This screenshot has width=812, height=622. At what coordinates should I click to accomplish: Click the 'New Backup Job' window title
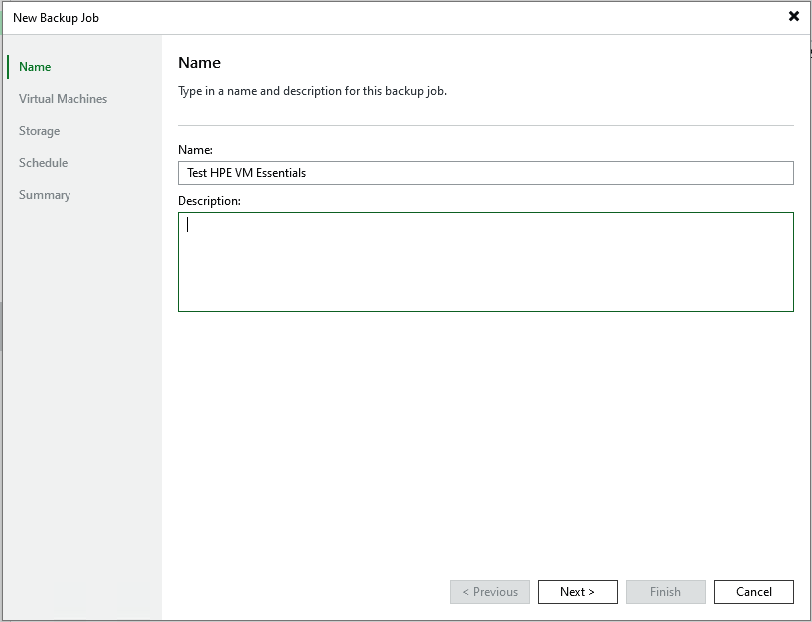[x=56, y=18]
